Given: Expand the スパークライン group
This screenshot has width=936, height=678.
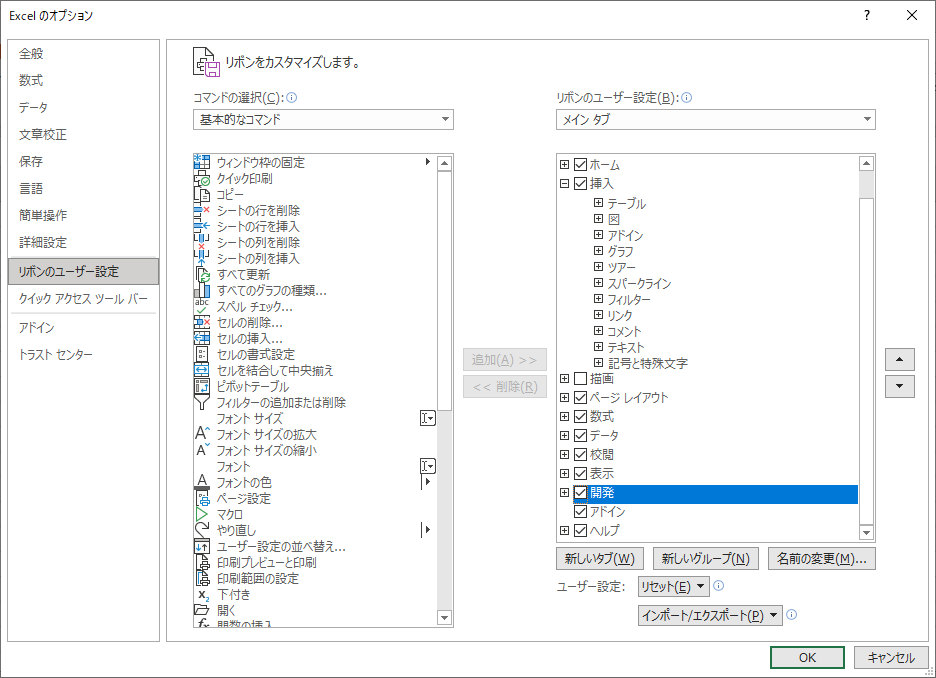Looking at the screenshot, I should [x=598, y=283].
